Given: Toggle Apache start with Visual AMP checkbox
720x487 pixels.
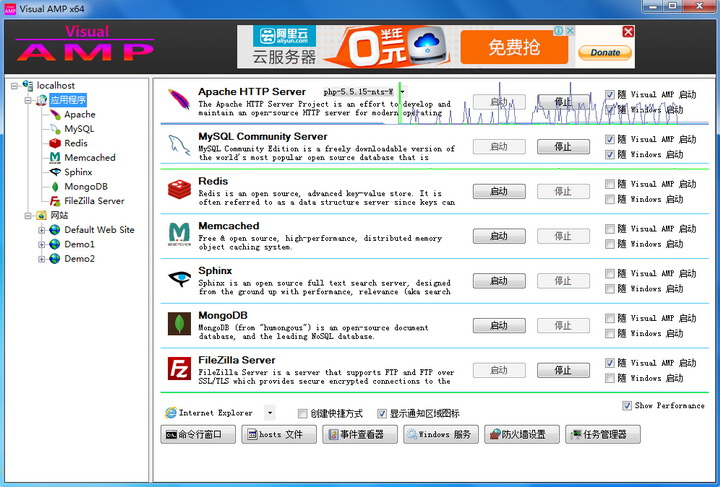Looking at the screenshot, I should [609, 95].
